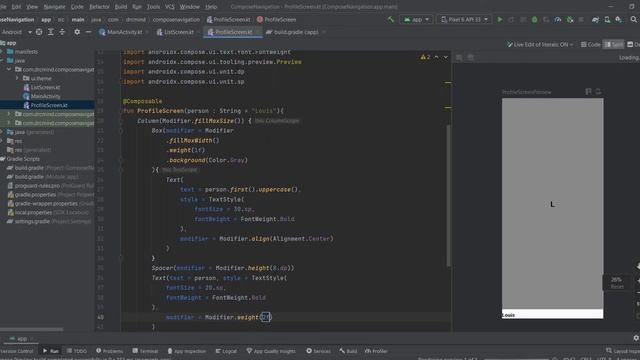The height and width of the screenshot is (360, 640).
Task: Open App Quality Insights tool window
Action: [x=271, y=351]
